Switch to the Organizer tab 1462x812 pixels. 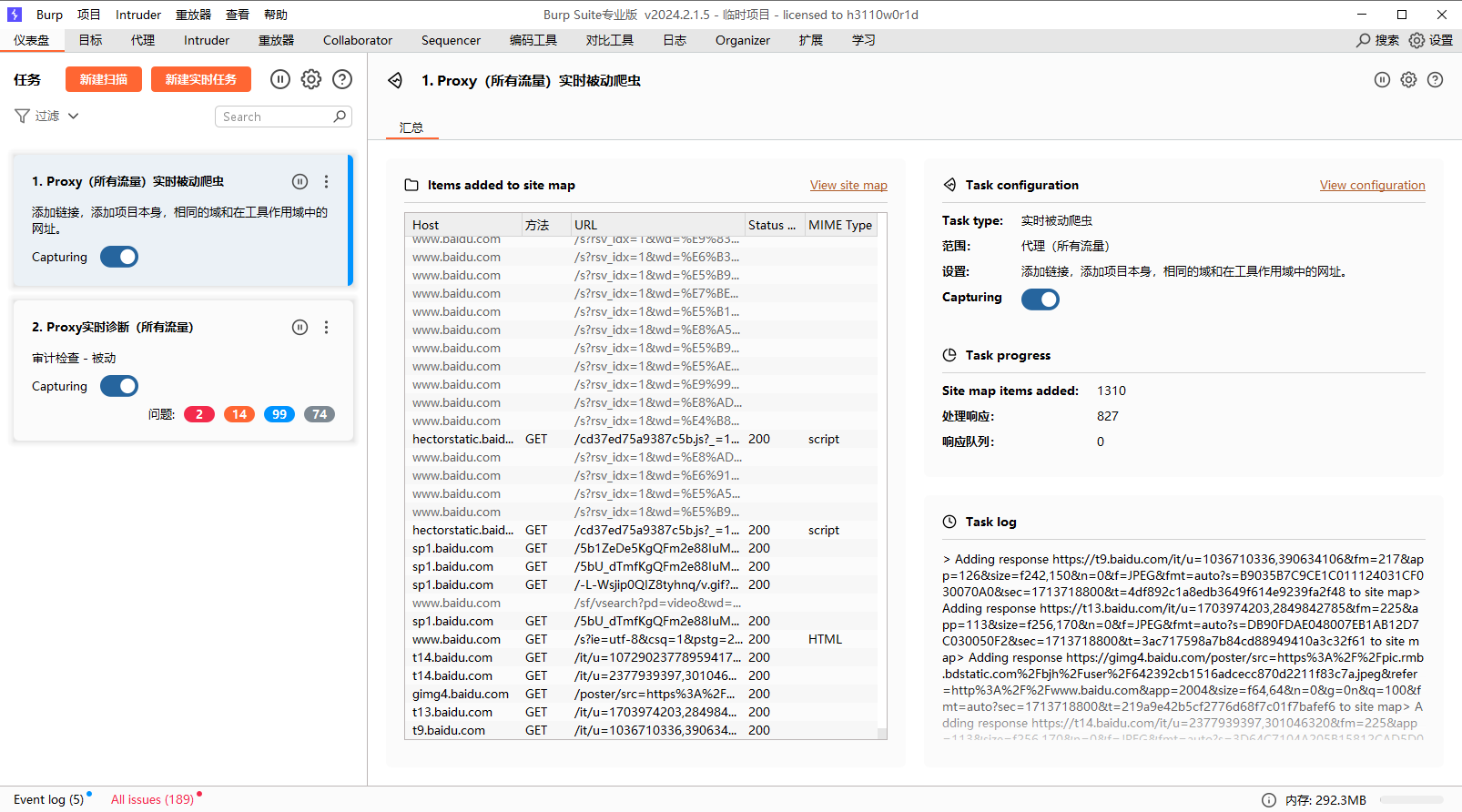coord(743,40)
